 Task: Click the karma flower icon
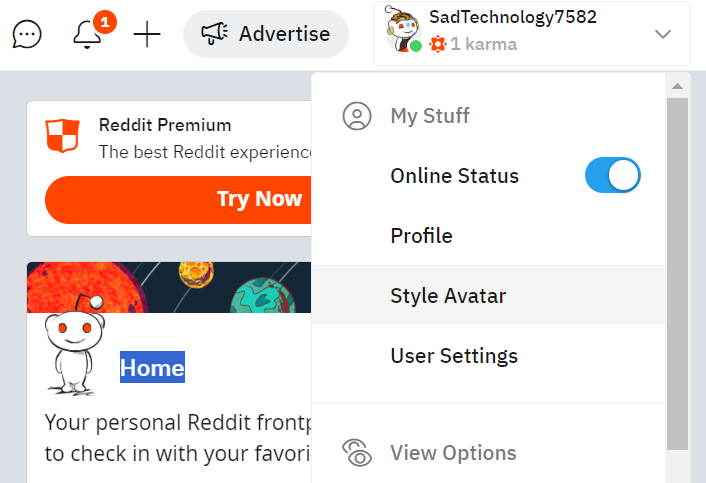click(438, 44)
